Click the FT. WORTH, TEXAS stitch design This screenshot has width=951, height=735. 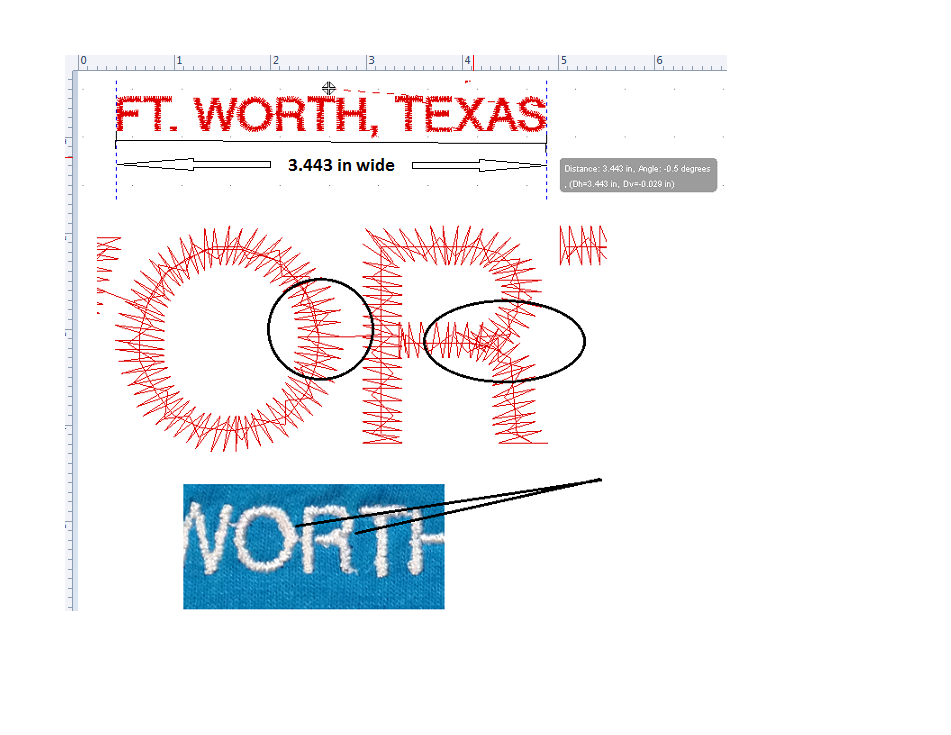coord(331,114)
